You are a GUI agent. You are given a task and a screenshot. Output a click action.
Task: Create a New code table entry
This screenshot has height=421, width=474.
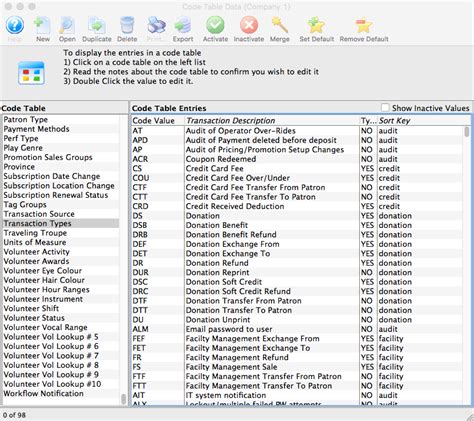(42, 29)
